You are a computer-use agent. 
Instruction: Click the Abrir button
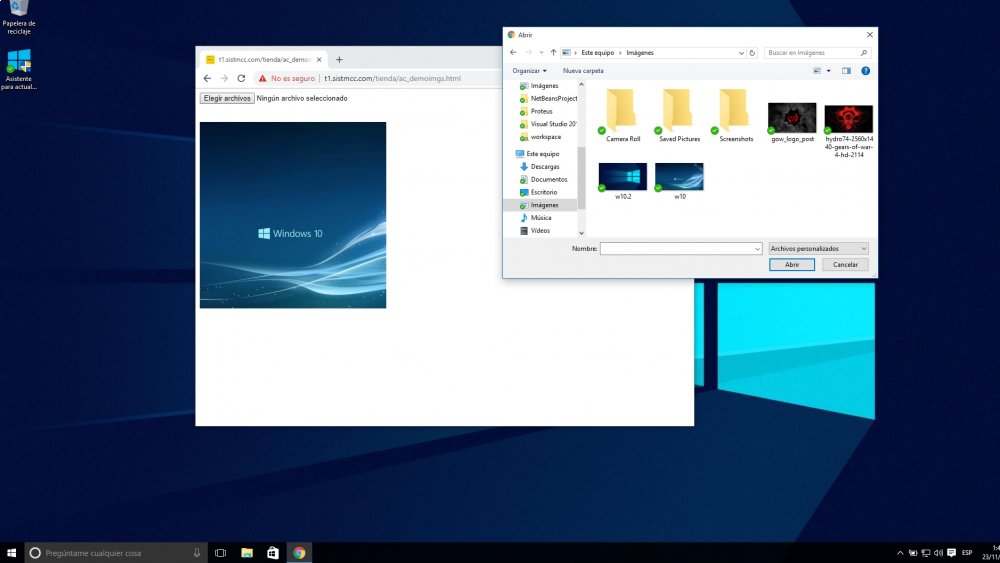[x=791, y=265]
